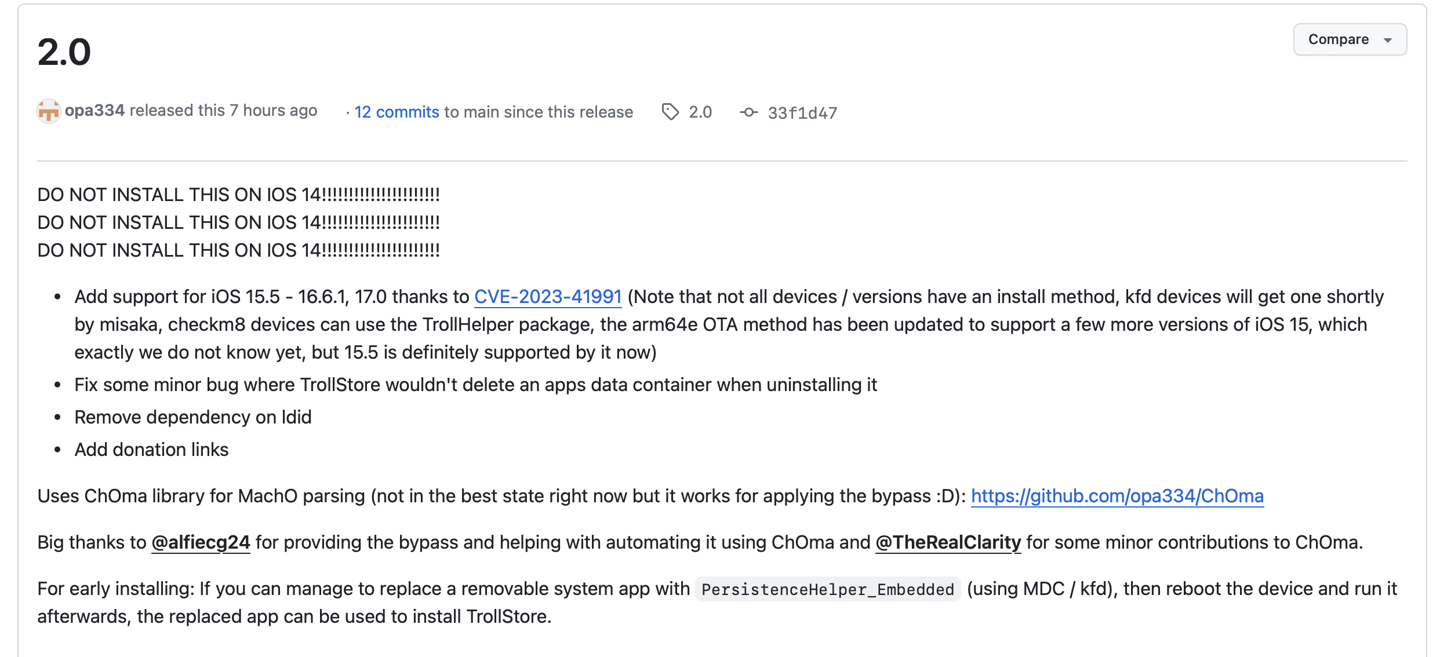Click the opa334 user avatar
The image size is (1440, 657).
pyautogui.click(x=48, y=111)
